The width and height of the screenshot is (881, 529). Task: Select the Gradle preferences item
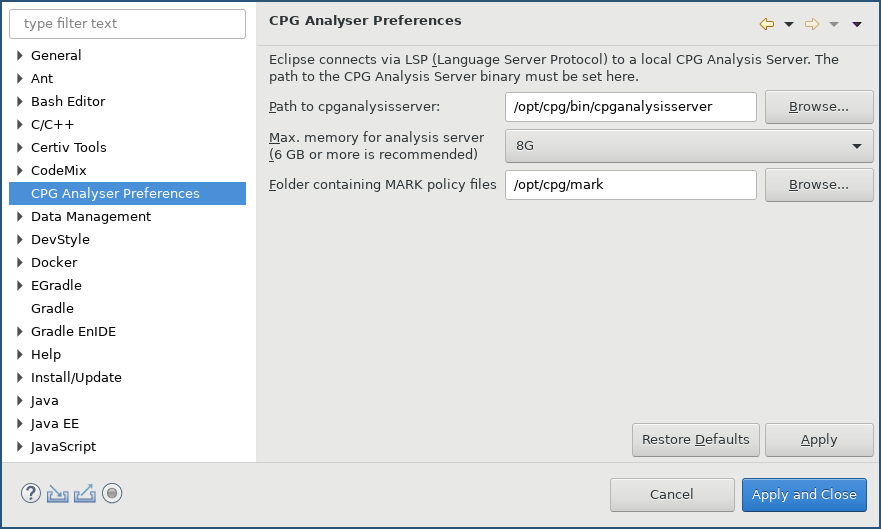[x=52, y=309]
